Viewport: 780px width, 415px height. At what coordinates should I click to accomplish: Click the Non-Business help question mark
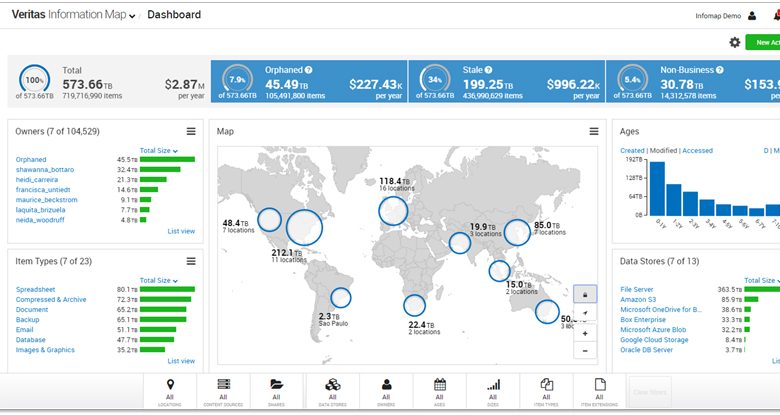720,70
